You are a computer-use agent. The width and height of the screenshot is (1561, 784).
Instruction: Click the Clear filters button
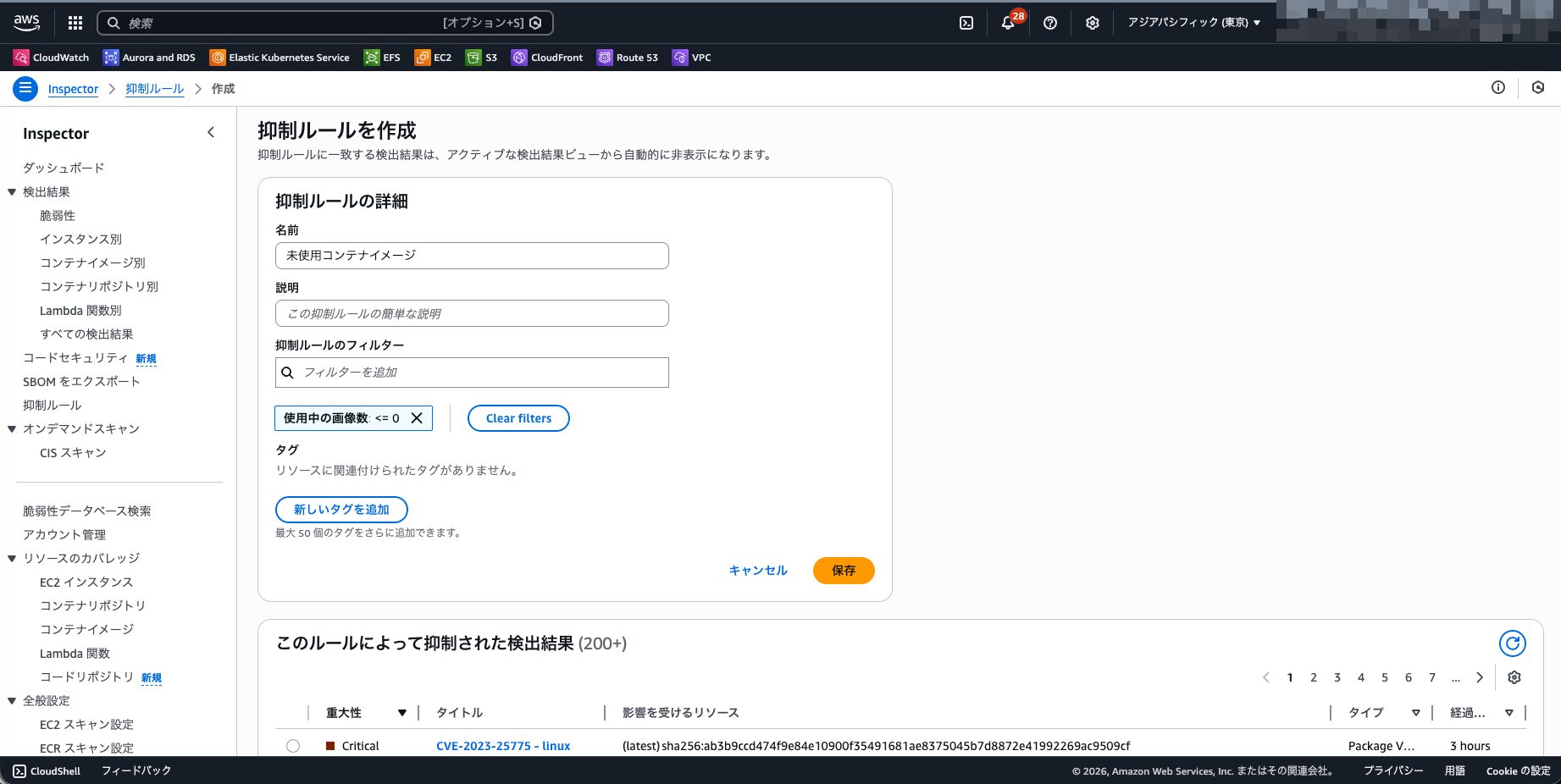[x=518, y=418]
